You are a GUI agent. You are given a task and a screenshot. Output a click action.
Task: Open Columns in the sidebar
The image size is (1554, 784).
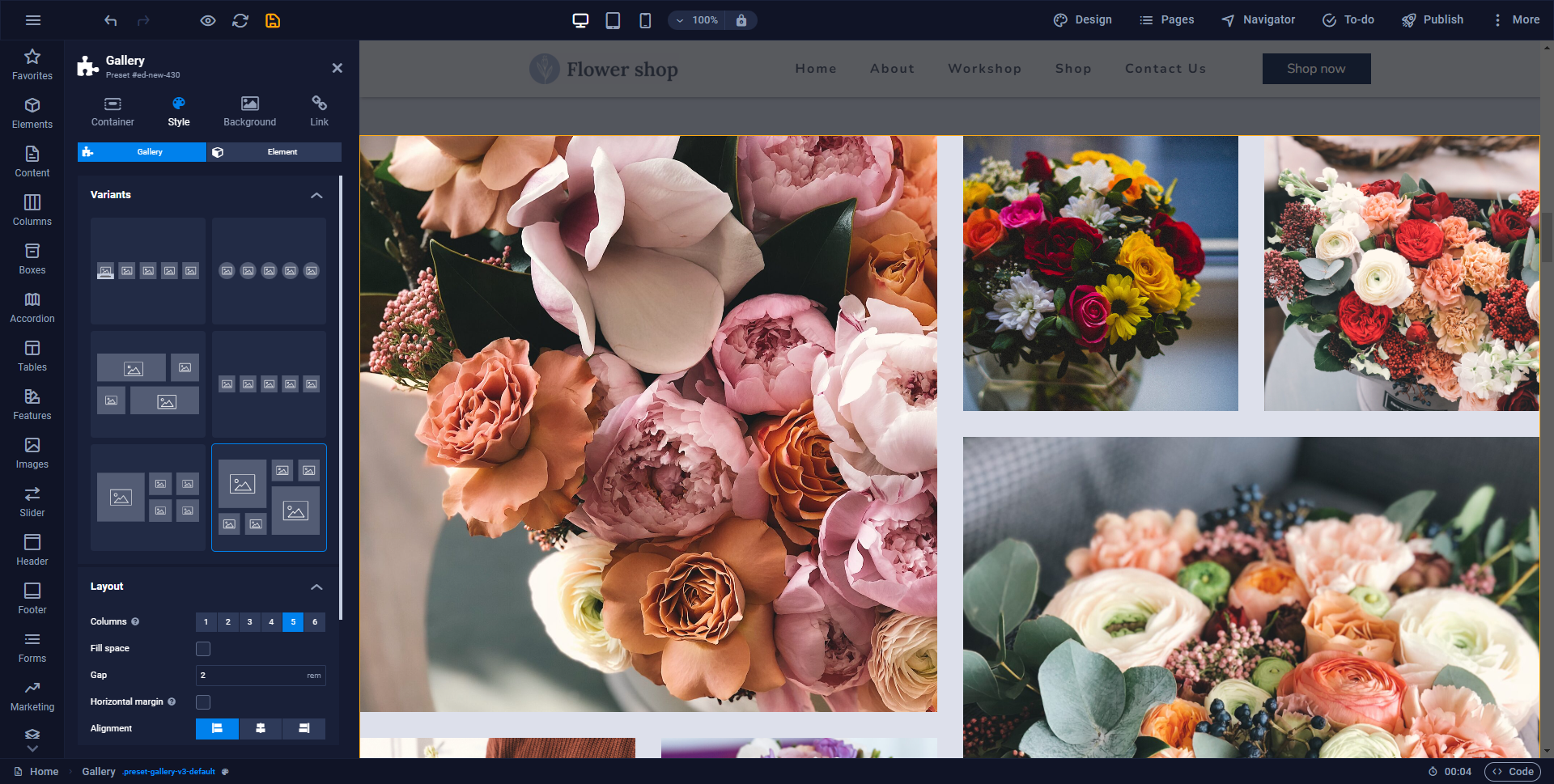pos(32,210)
